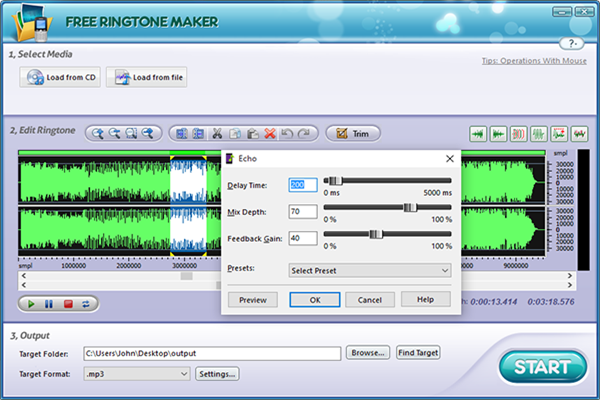Screen dimensions: 600x400
Task: Click Preview in the Echo dialog
Action: pyautogui.click(x=252, y=299)
